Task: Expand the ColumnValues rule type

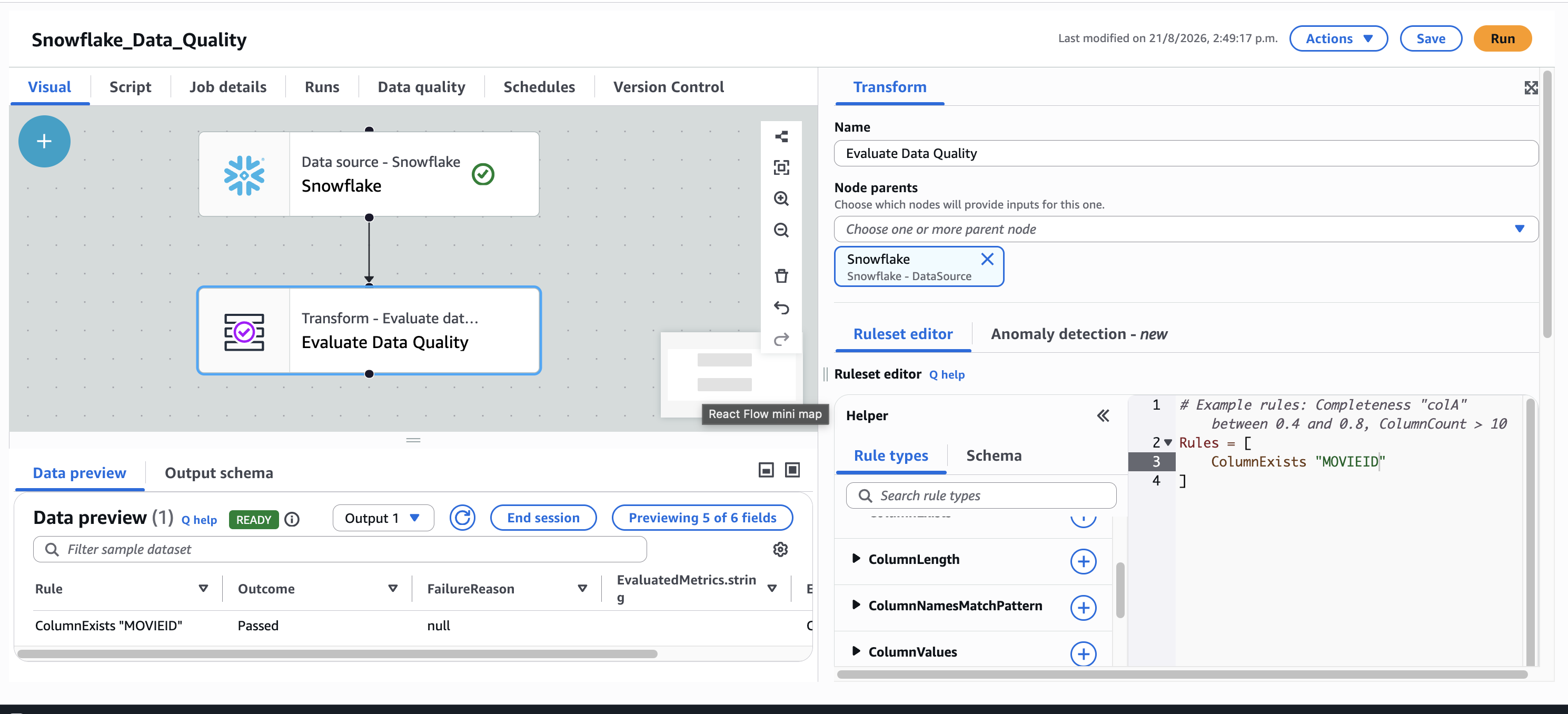Action: 856,651
